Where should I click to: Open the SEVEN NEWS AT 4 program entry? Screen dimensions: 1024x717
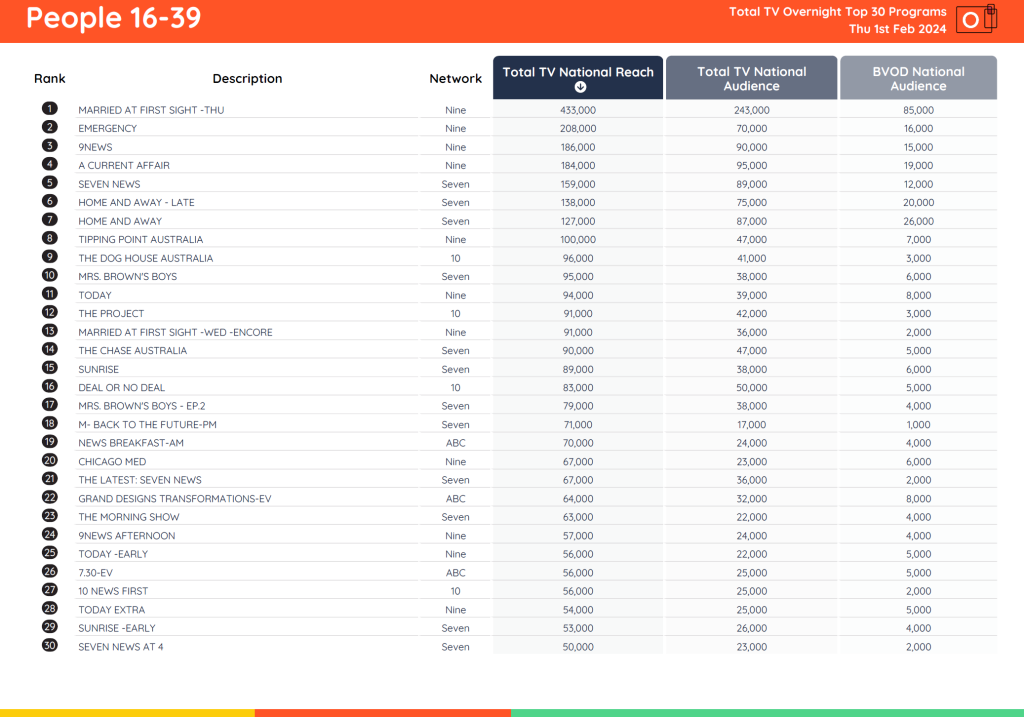pos(119,646)
